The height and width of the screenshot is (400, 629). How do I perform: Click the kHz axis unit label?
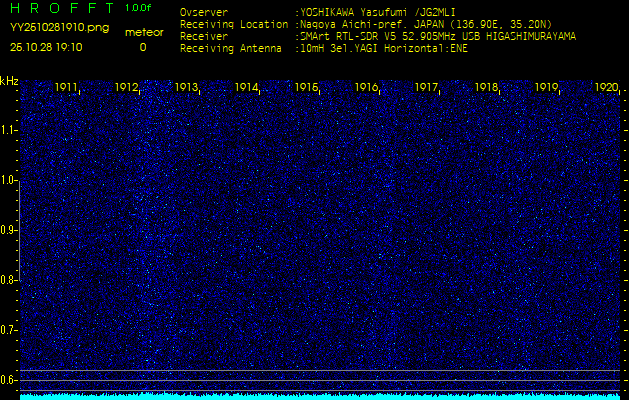9,80
